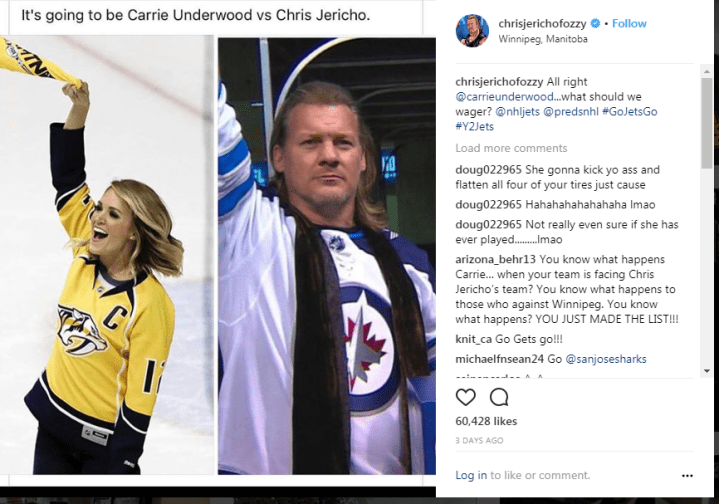719x504 pixels.
Task: Follow the chrisjerichofozzy account
Action: (629, 23)
